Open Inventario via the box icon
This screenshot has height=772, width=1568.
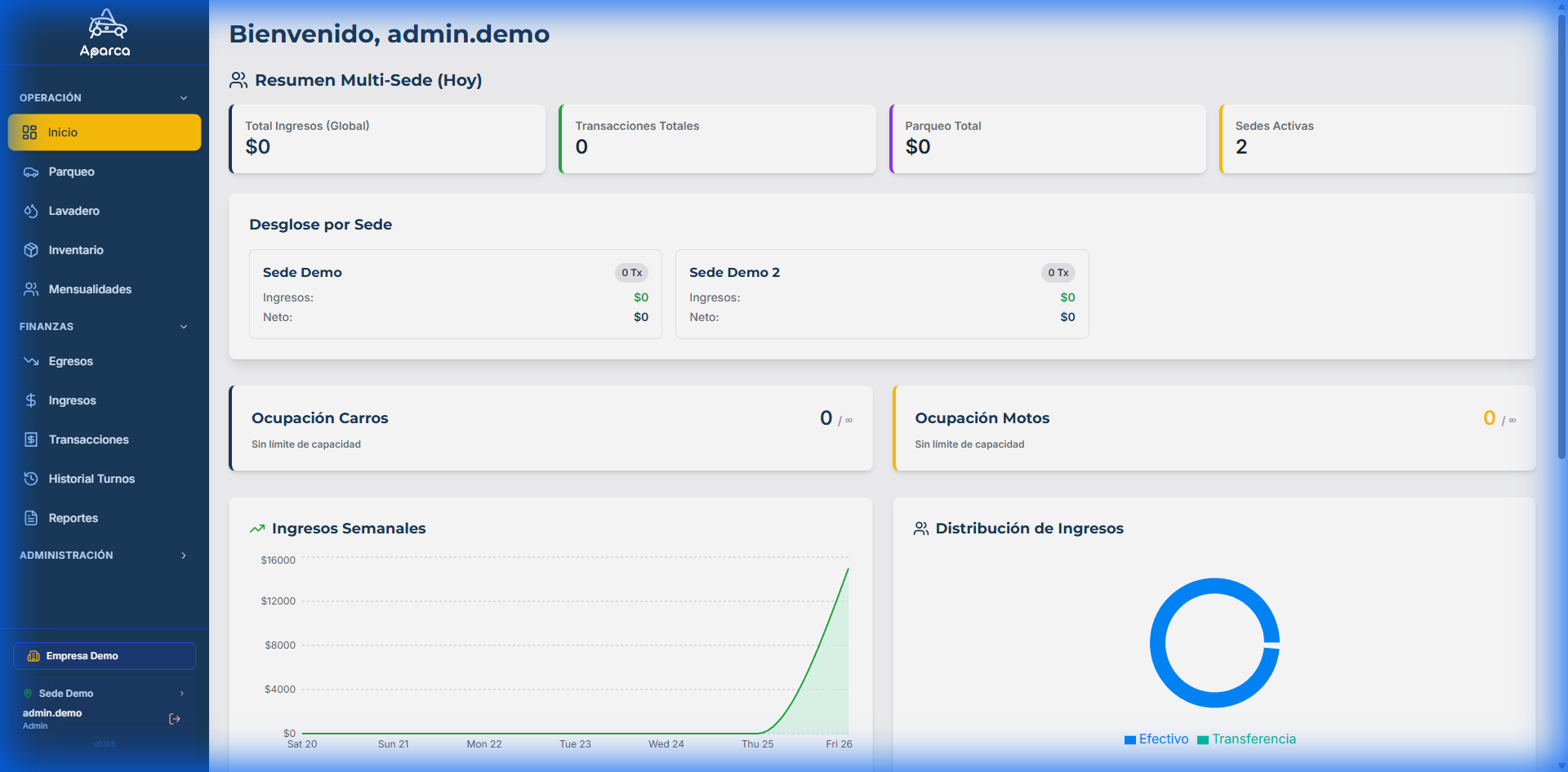click(x=30, y=250)
